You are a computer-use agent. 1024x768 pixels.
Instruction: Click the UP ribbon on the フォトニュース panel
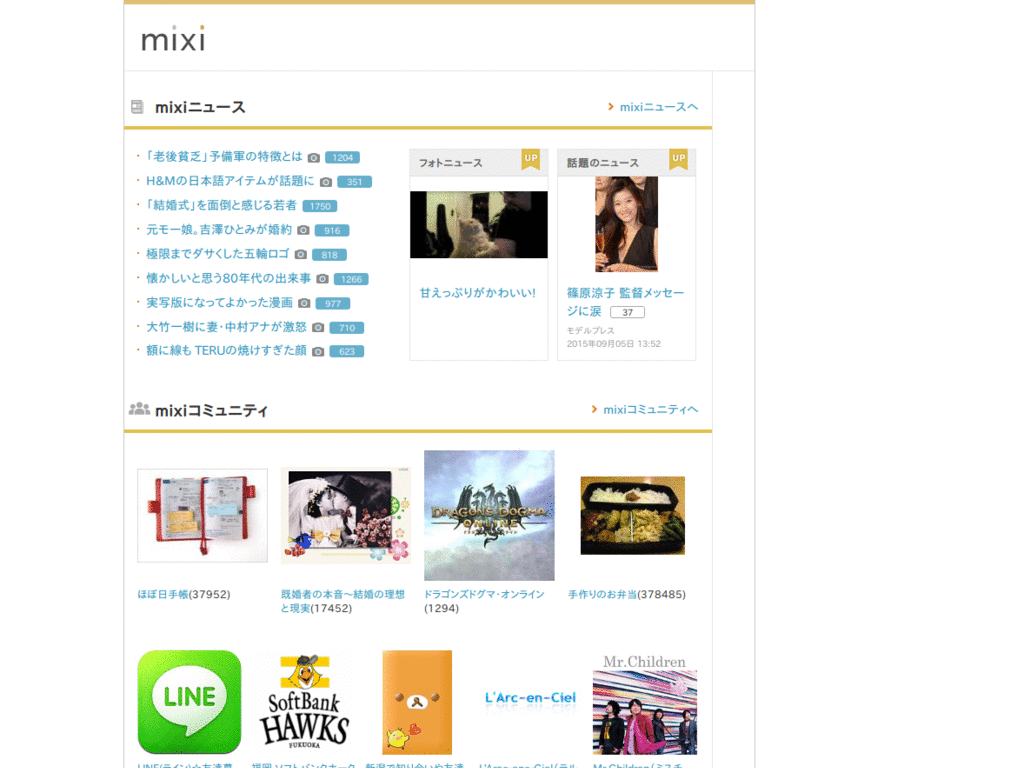click(x=531, y=160)
